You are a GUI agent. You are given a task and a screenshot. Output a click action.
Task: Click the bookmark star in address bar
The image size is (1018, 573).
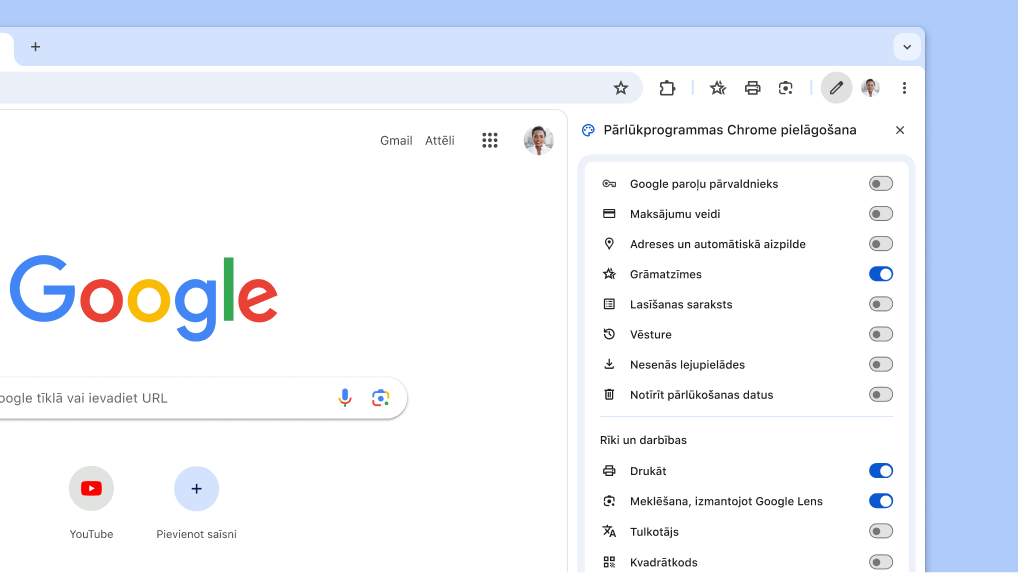(x=621, y=88)
